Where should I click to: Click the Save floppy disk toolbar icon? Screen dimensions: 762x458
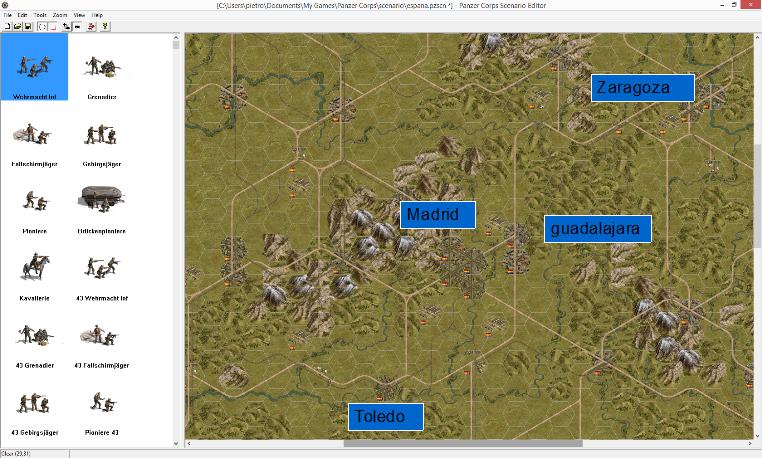coord(28,26)
